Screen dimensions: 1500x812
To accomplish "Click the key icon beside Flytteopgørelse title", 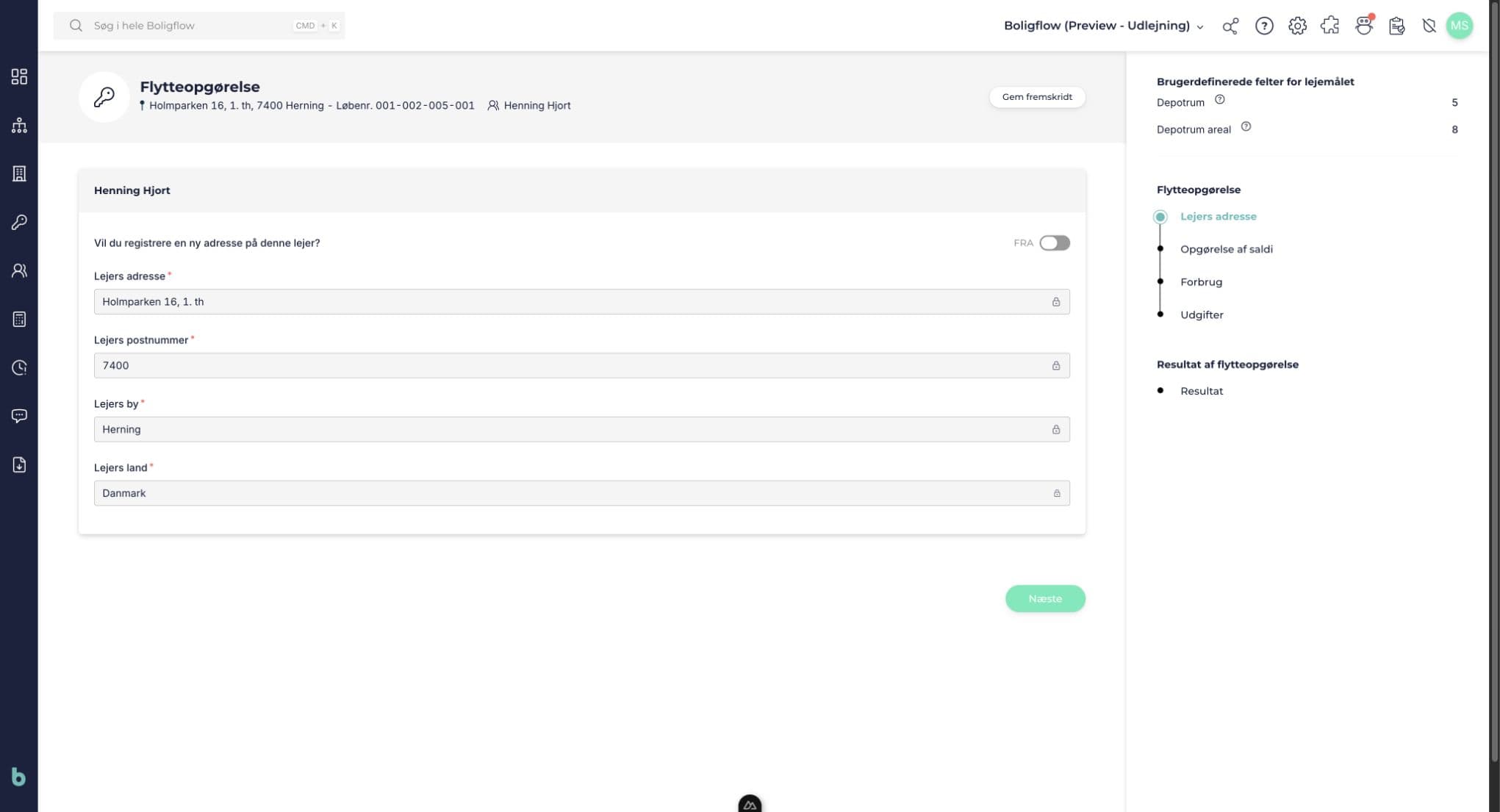I will (104, 97).
